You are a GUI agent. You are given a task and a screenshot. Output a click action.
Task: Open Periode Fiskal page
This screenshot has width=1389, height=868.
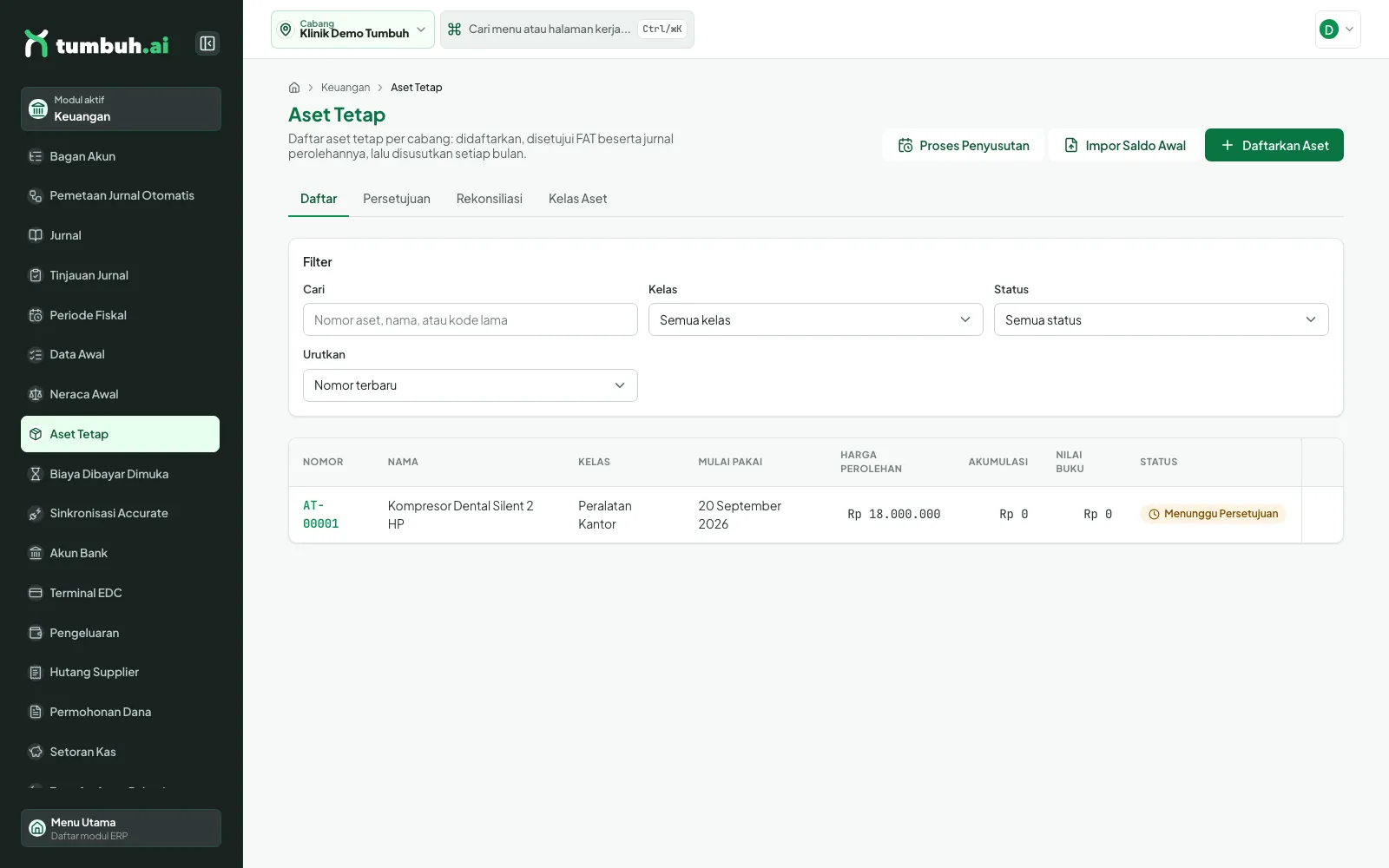pyautogui.click(x=120, y=315)
